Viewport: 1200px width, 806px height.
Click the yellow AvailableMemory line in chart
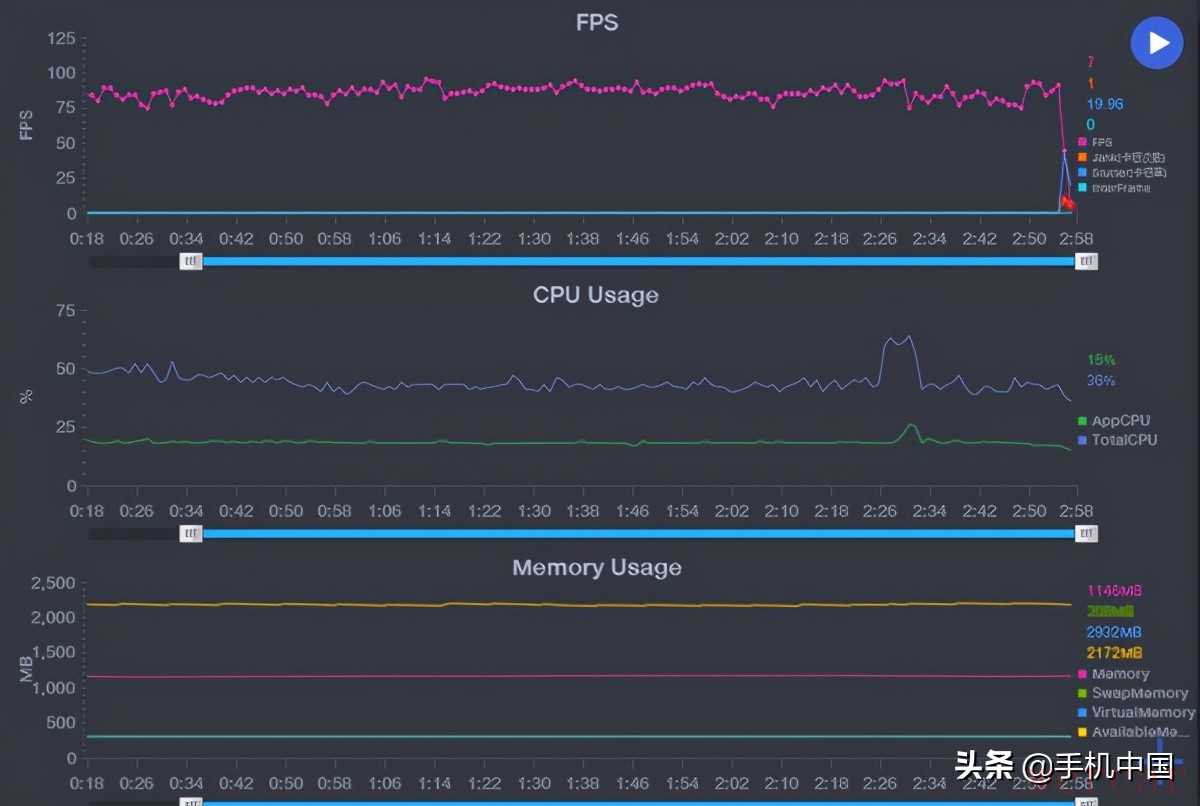point(600,605)
